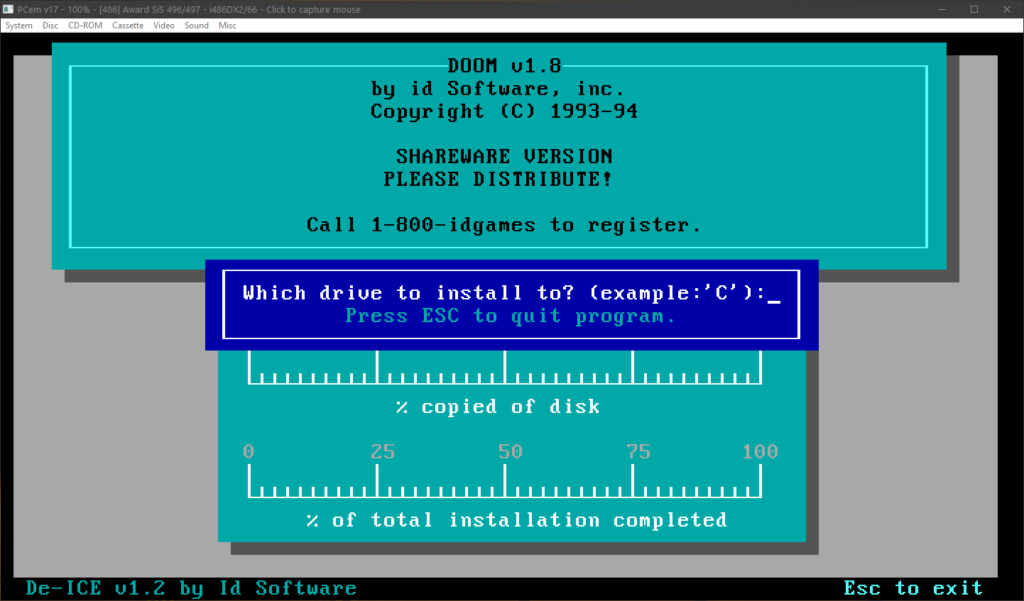
Task: Open the System menu
Action: pos(19,25)
